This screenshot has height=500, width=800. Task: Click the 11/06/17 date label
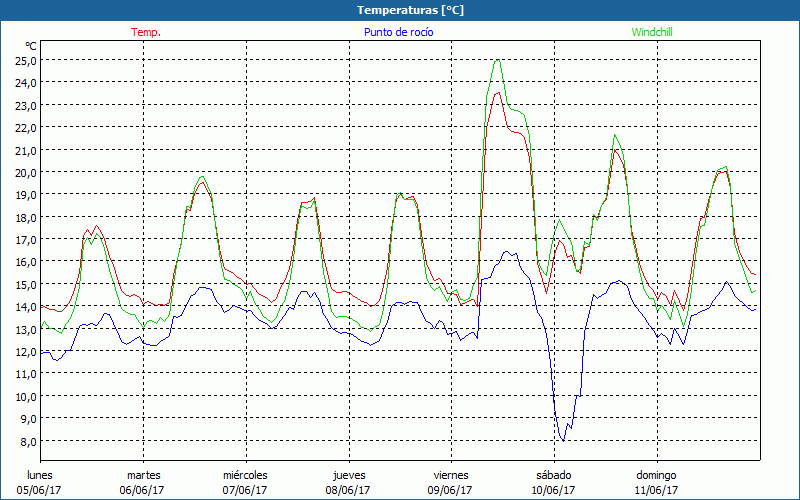tap(656, 490)
